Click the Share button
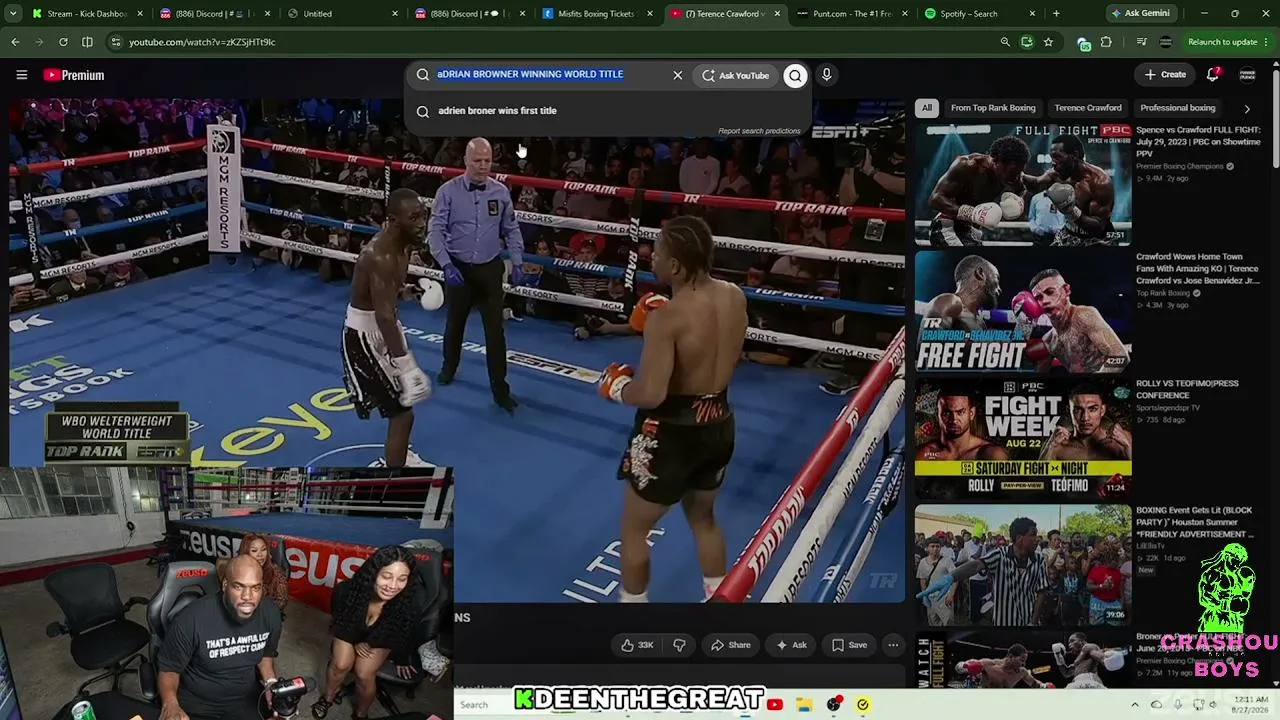Viewport: 1280px width, 720px height. point(730,645)
